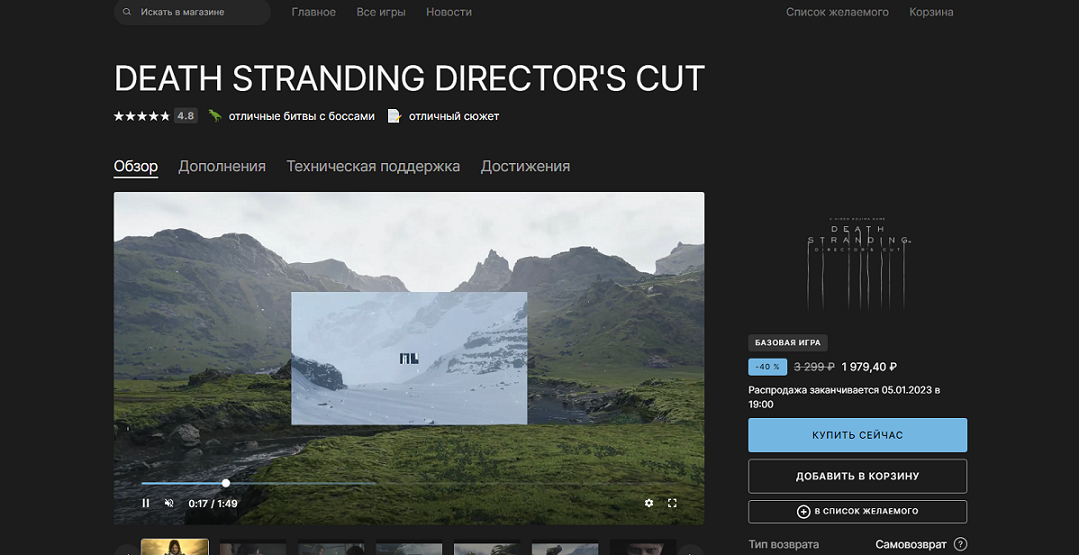Click the discounted price 1 979,40 ₽
The image size is (1079, 555).
pyautogui.click(x=869, y=367)
